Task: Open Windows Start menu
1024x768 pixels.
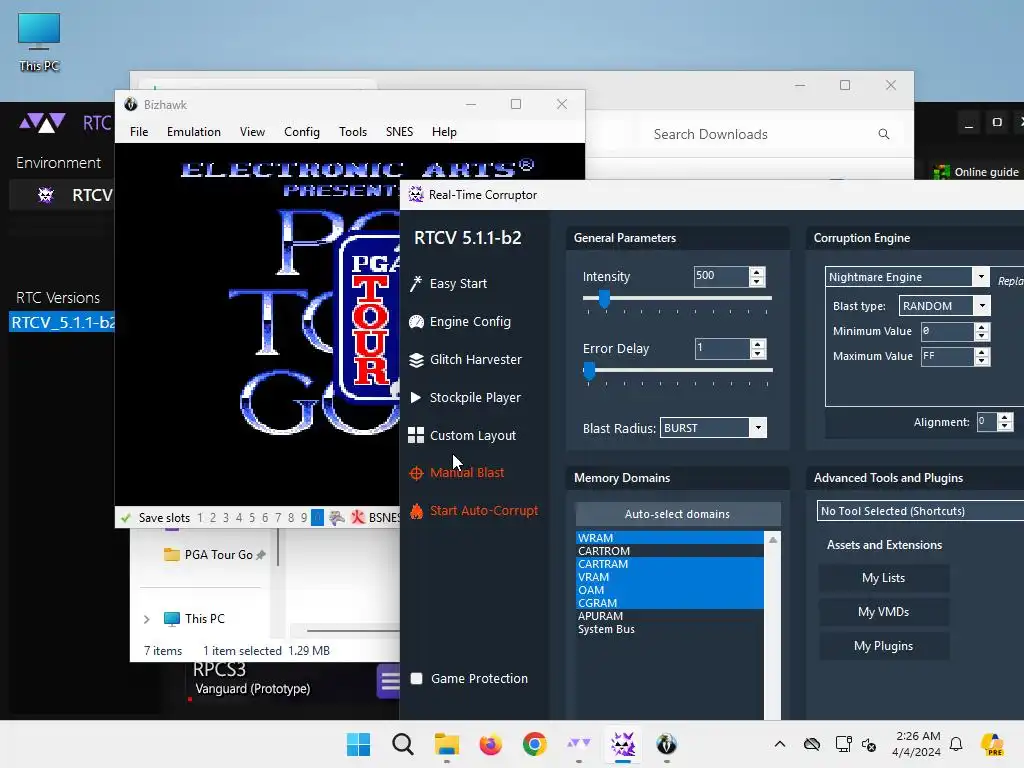Action: (x=358, y=744)
